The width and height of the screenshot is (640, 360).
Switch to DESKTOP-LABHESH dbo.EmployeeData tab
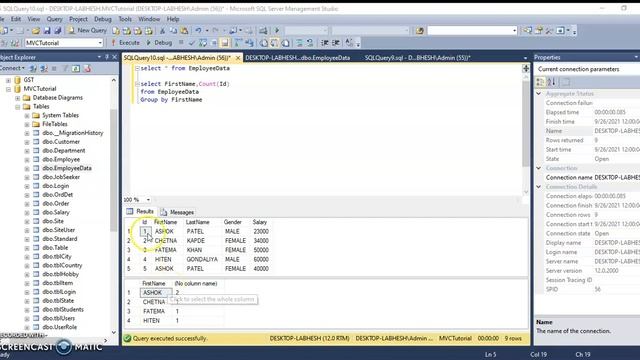point(298,58)
